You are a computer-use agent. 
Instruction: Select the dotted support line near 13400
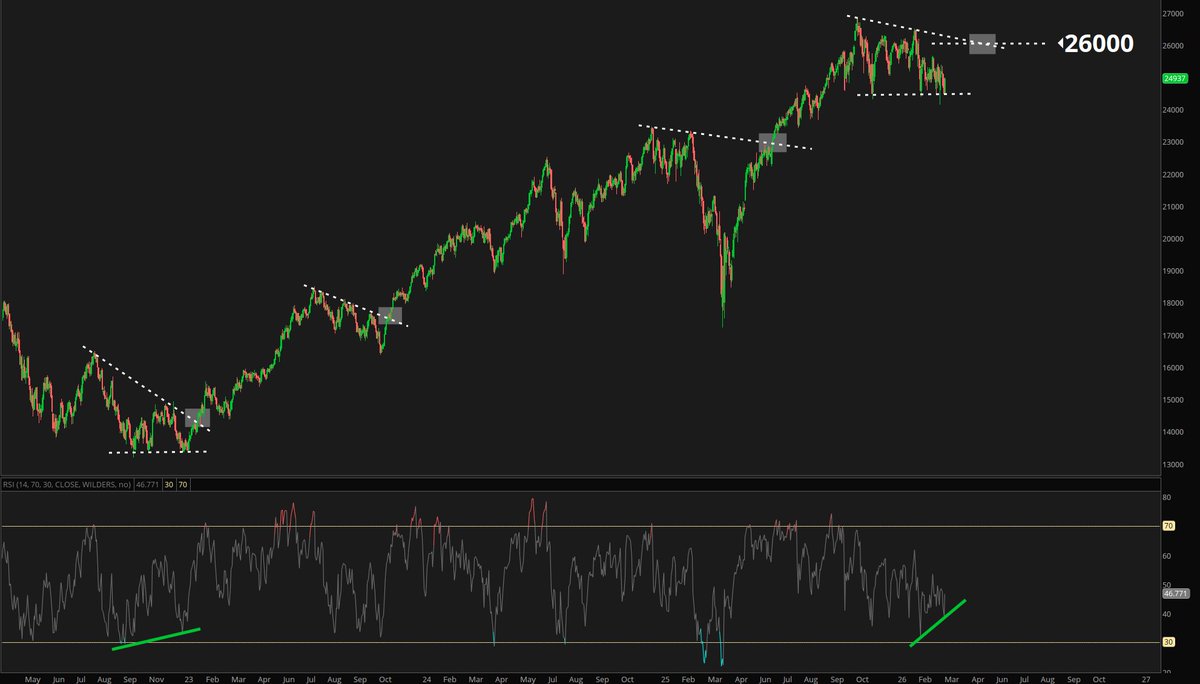click(157, 452)
